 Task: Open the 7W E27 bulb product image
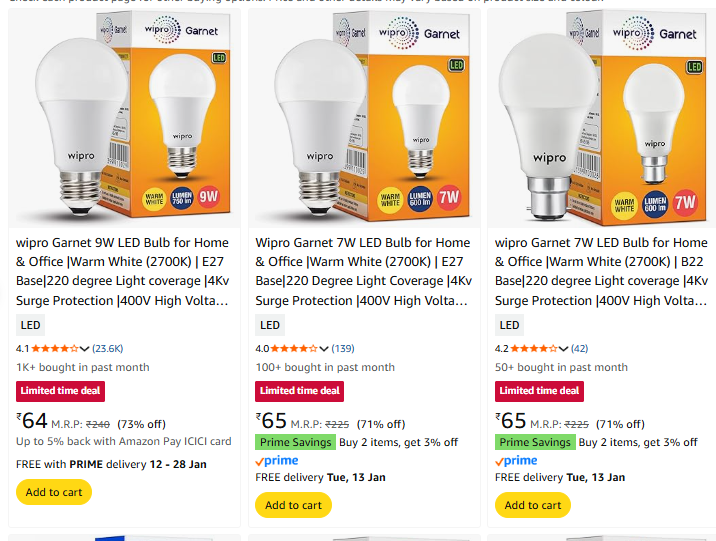point(364,120)
